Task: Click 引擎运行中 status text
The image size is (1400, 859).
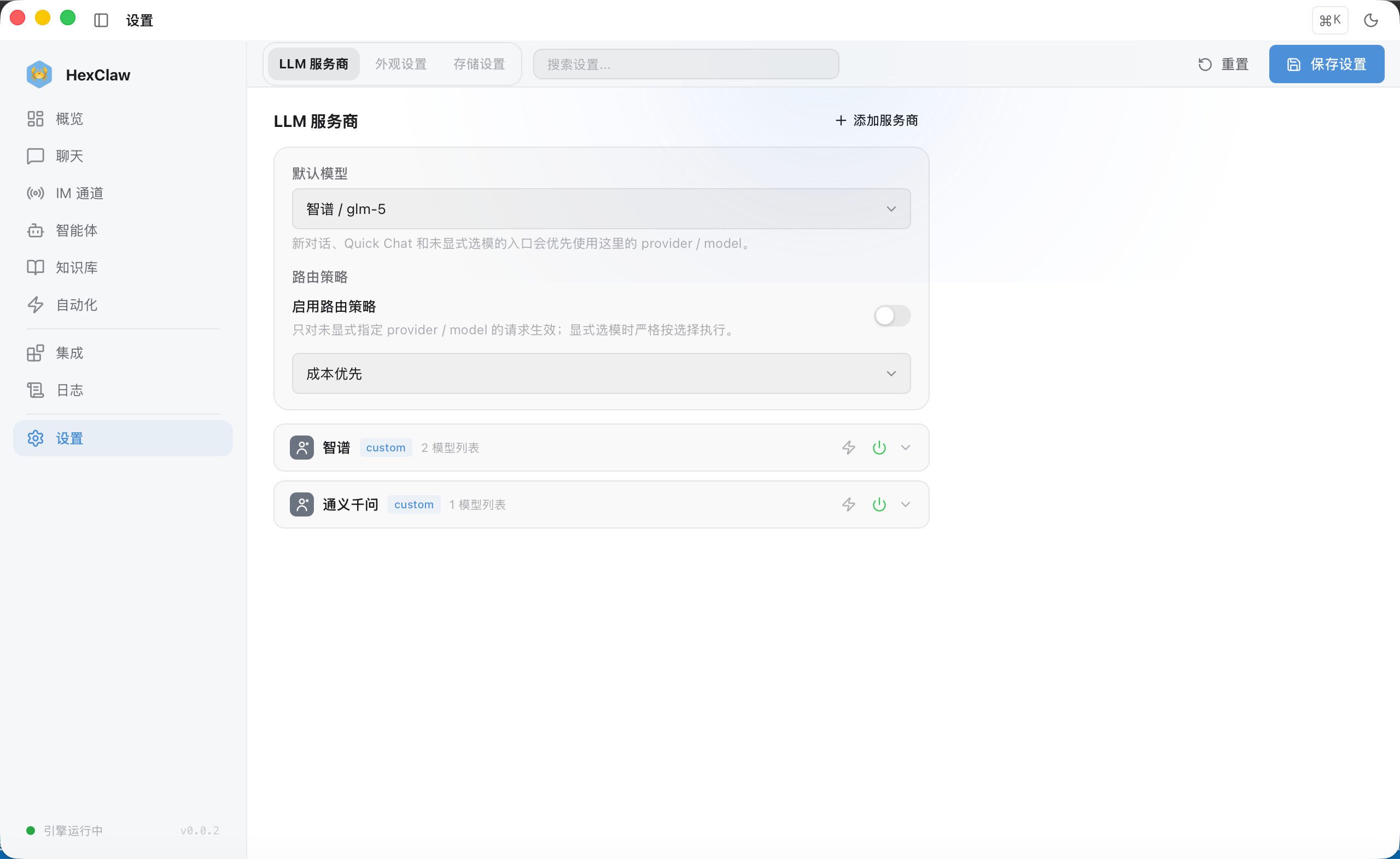Action: [x=73, y=831]
